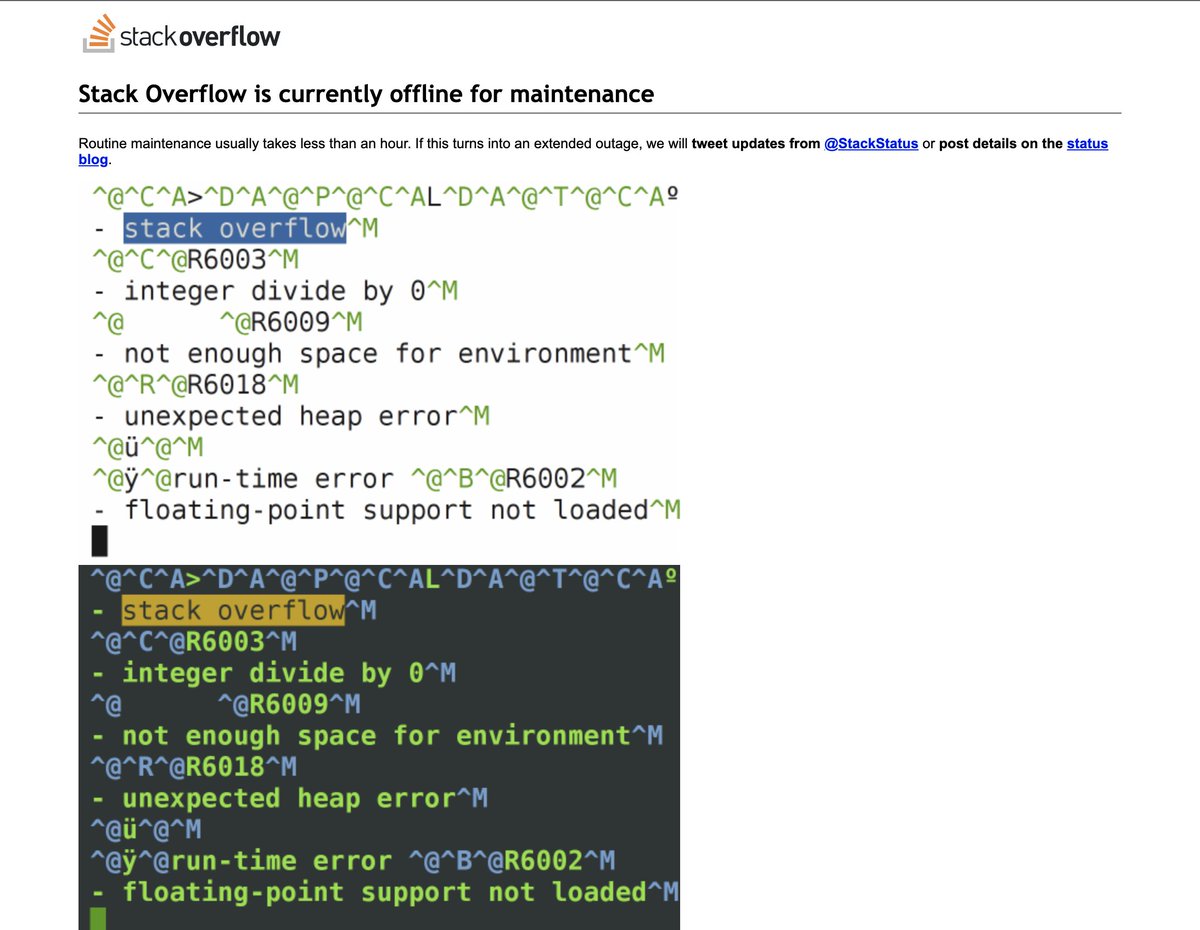Click 'post details on the' bold text
Viewport: 1200px width, 930px height.
click(1001, 144)
